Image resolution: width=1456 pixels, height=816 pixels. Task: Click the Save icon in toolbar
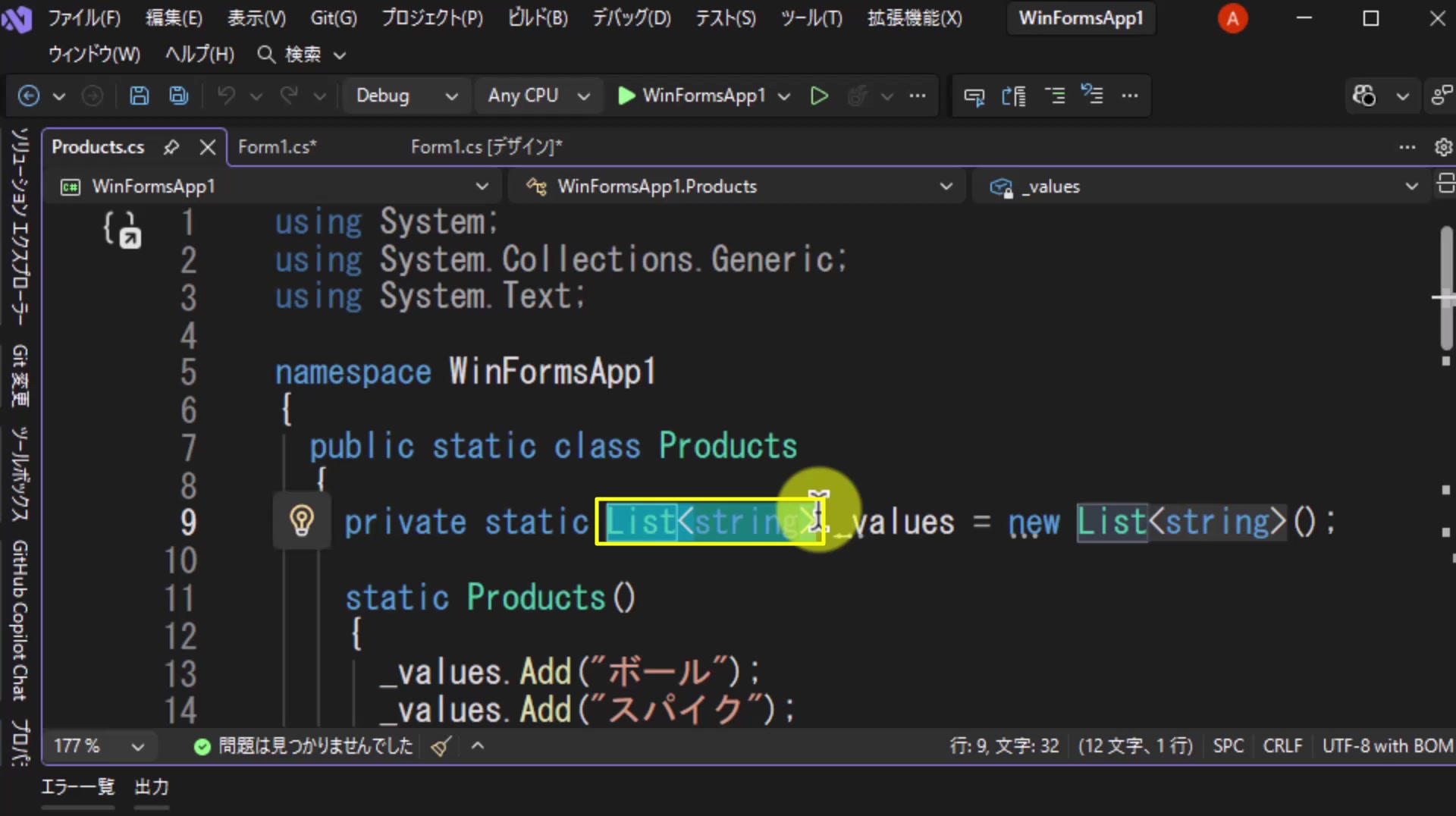click(139, 96)
